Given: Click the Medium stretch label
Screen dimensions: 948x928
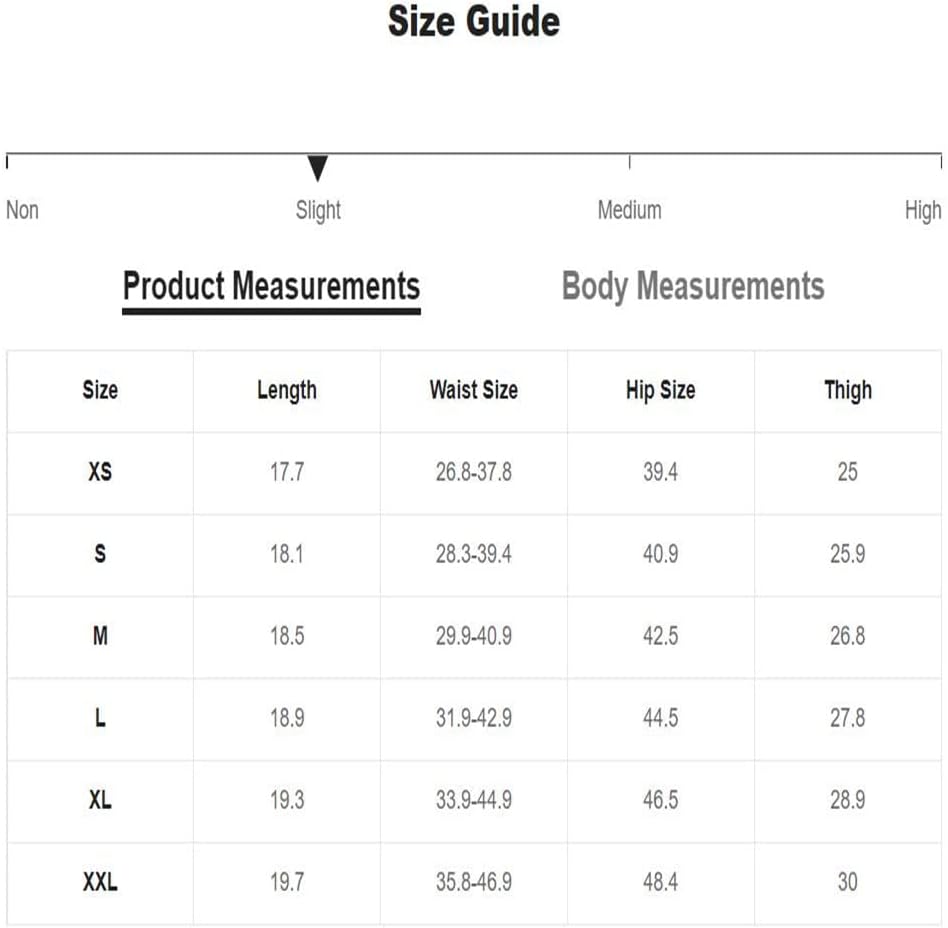Looking at the screenshot, I should (629, 210).
